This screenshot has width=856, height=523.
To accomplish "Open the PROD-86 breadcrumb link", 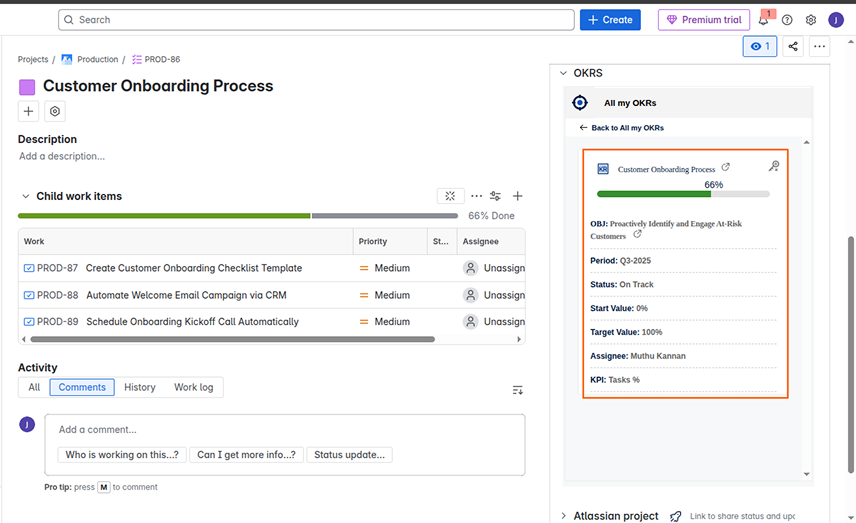I will click(x=156, y=60).
